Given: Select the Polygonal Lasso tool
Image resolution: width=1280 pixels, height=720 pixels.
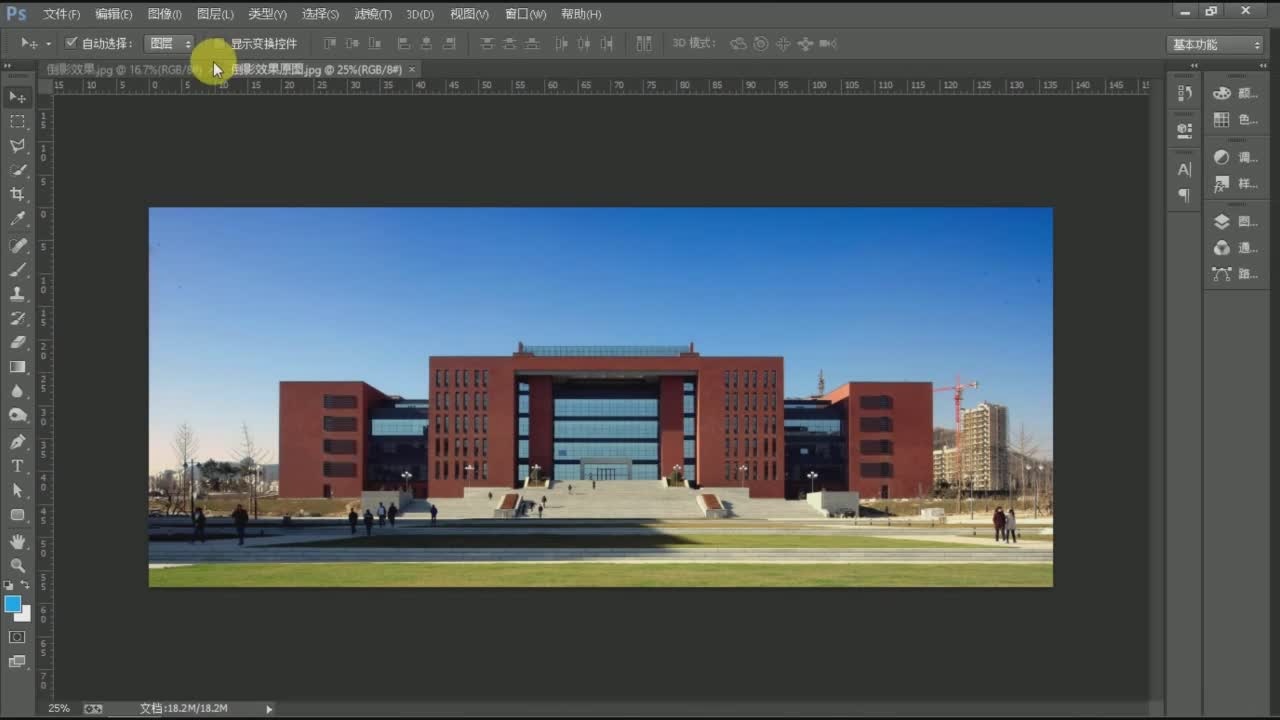Looking at the screenshot, I should pyautogui.click(x=18, y=146).
